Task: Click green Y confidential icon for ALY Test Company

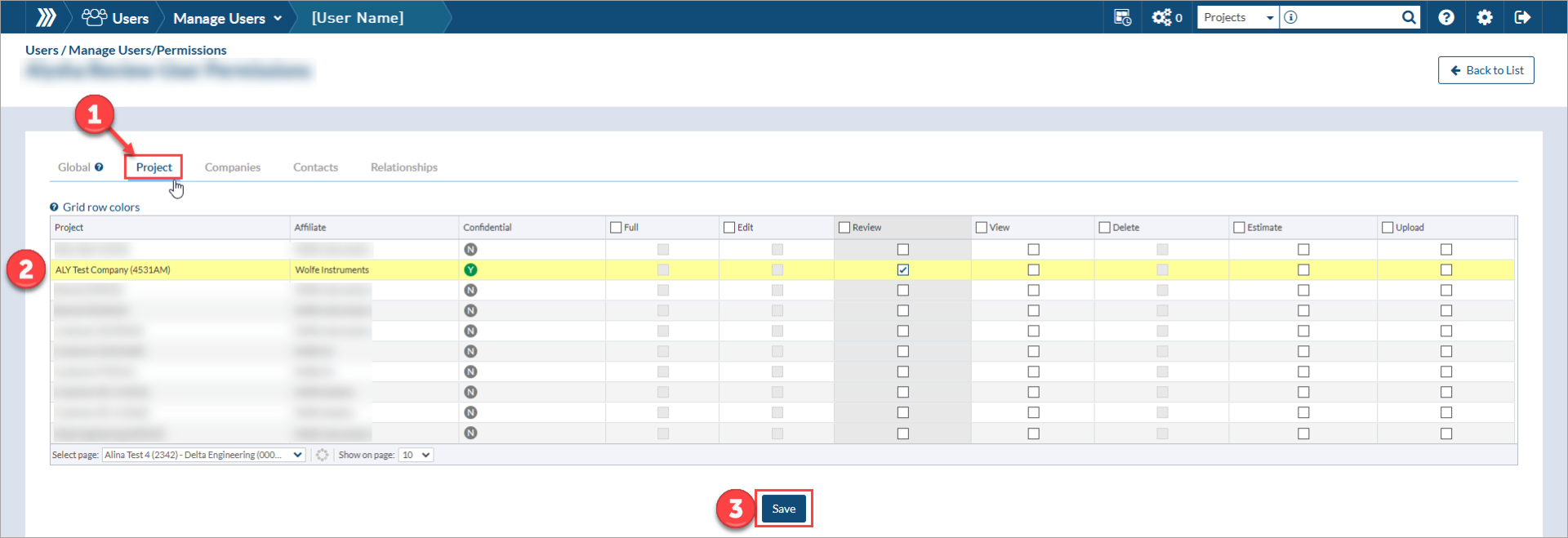Action: 470,270
